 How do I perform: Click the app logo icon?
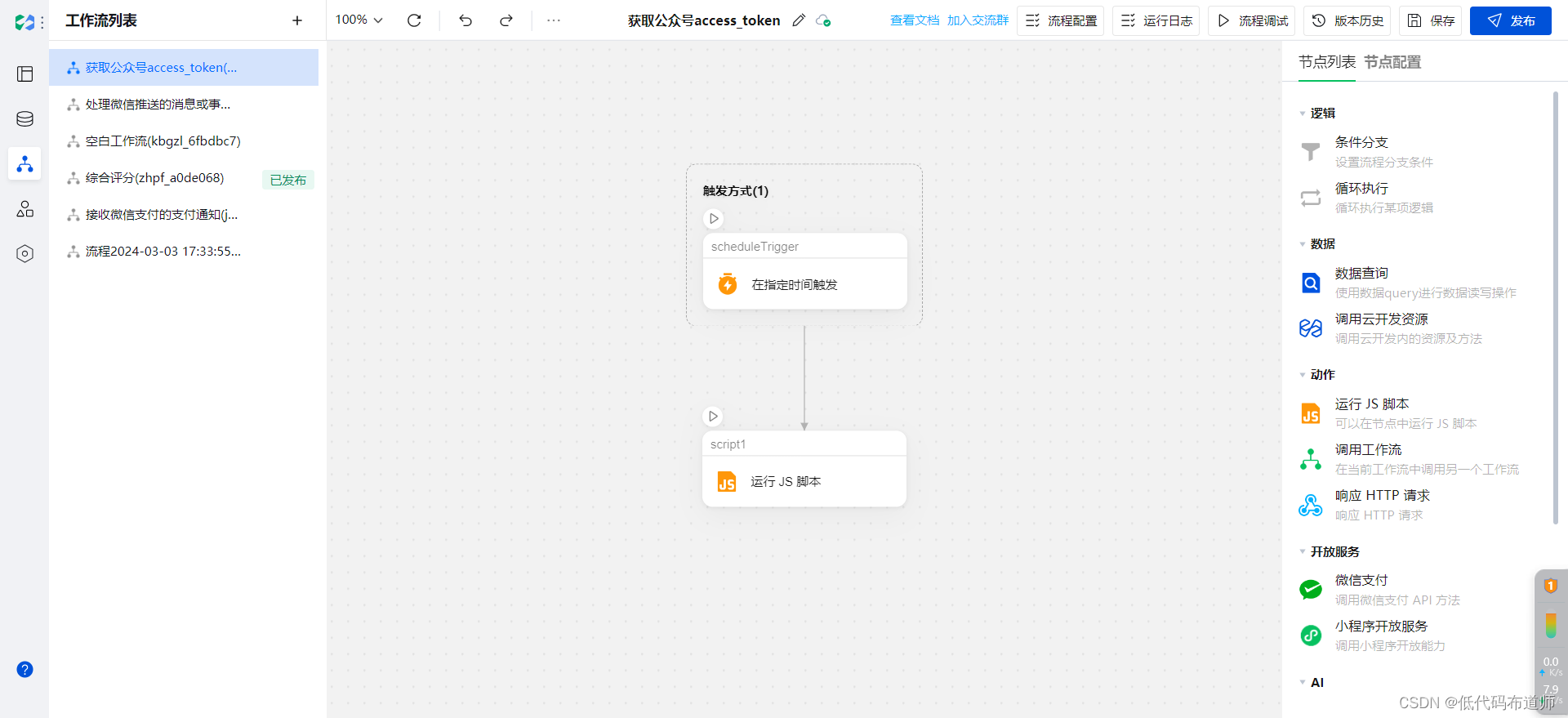(24, 22)
